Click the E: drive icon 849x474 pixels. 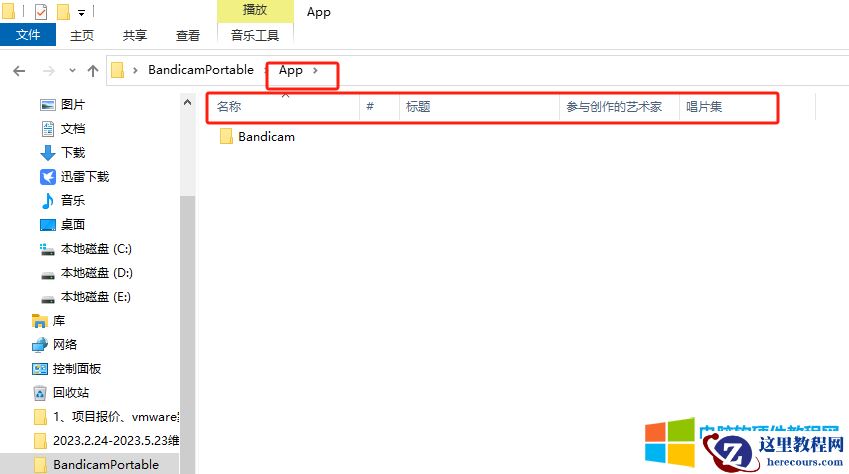pyautogui.click(x=48, y=298)
